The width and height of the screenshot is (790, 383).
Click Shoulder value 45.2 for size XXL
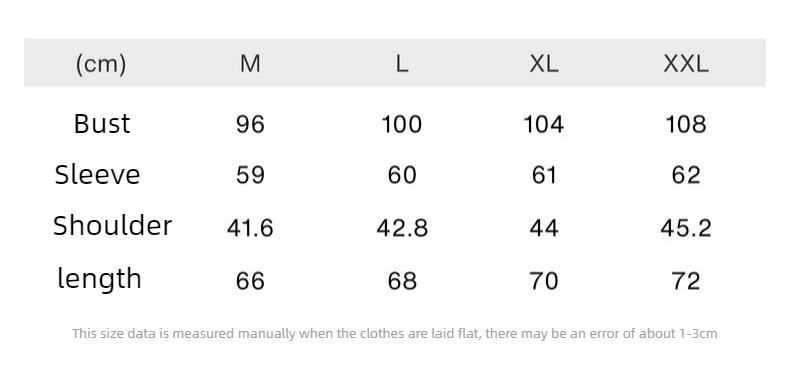686,228
